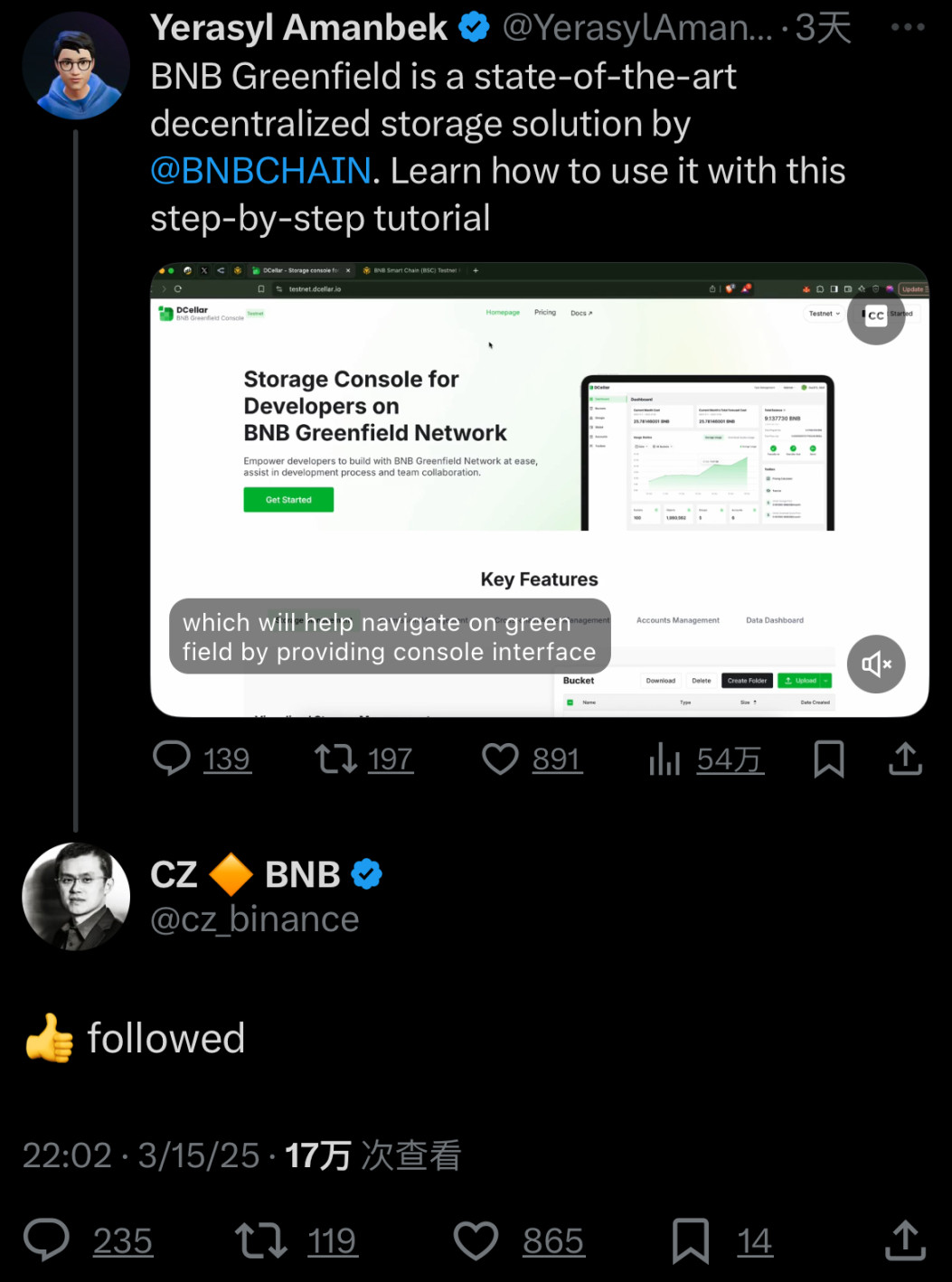
Task: Like Yerasyl Amanbek's tutorial post
Action: pyautogui.click(x=500, y=759)
